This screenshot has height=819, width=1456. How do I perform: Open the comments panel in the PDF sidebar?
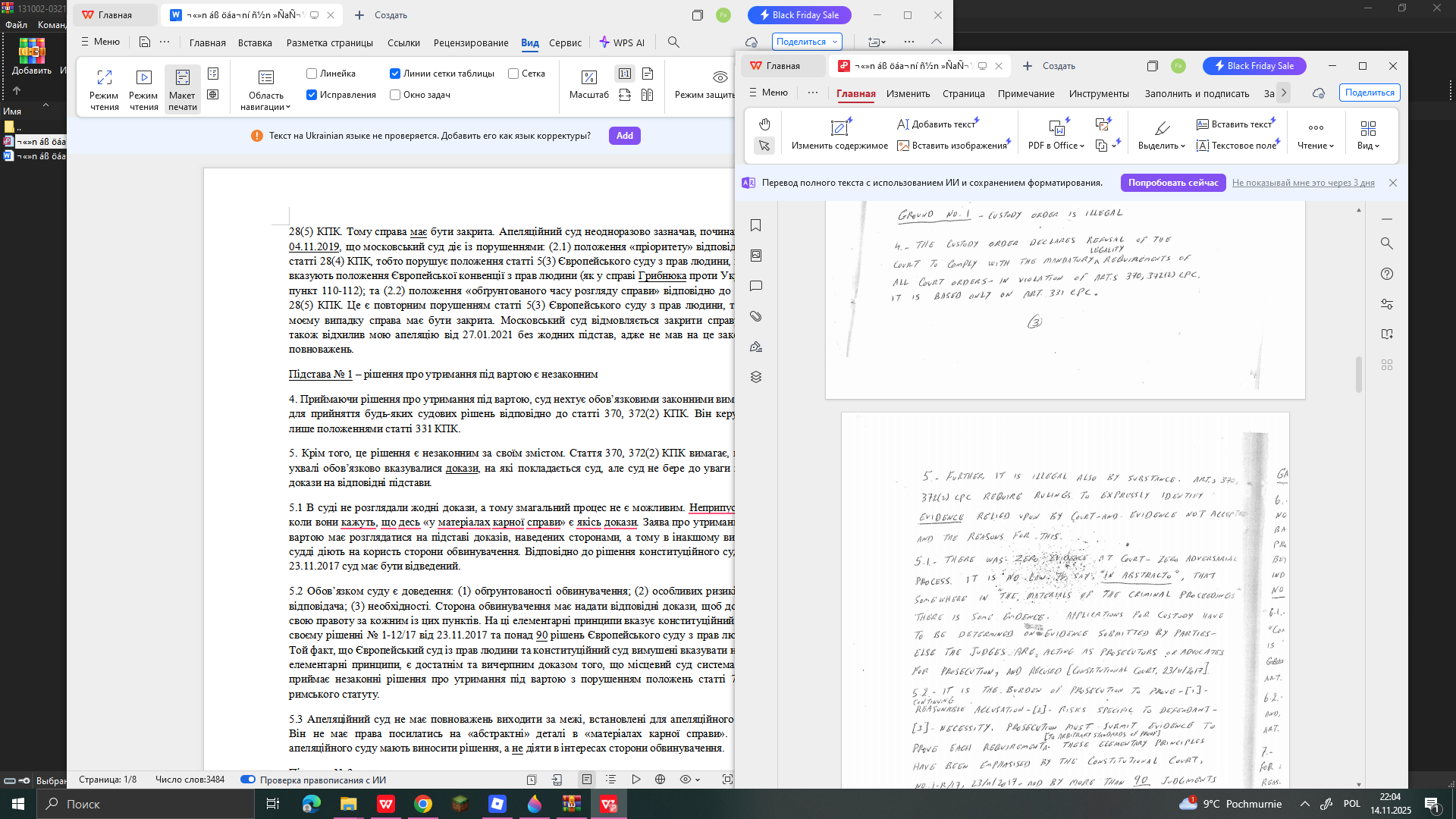[x=756, y=286]
